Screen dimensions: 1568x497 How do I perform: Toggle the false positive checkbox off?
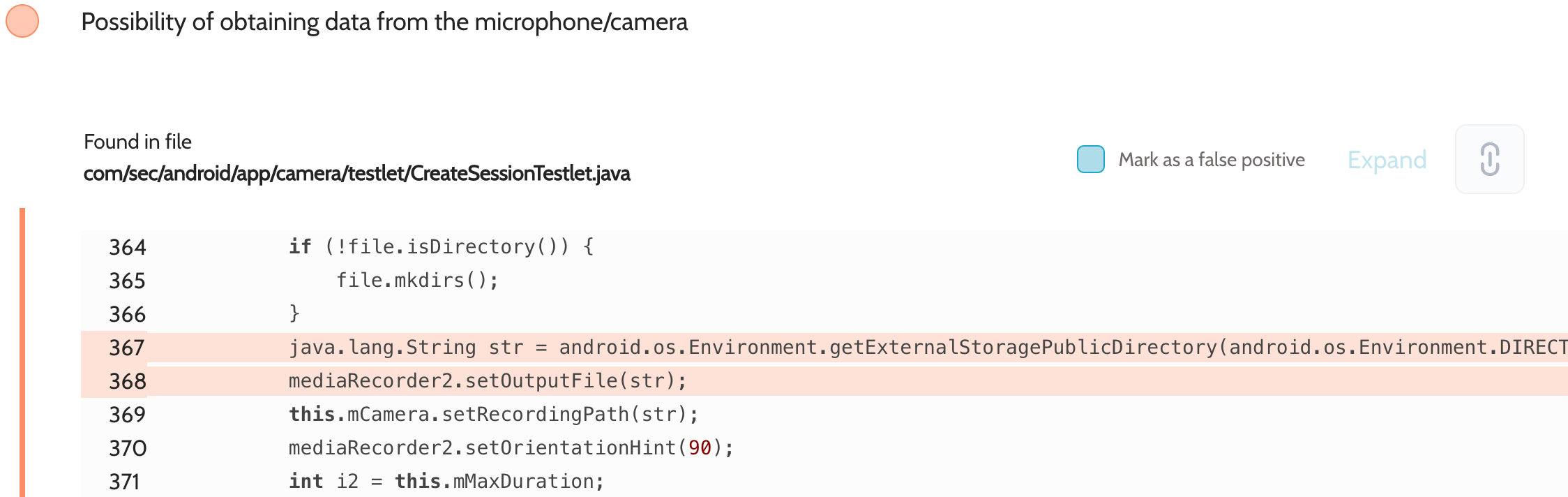point(1090,159)
